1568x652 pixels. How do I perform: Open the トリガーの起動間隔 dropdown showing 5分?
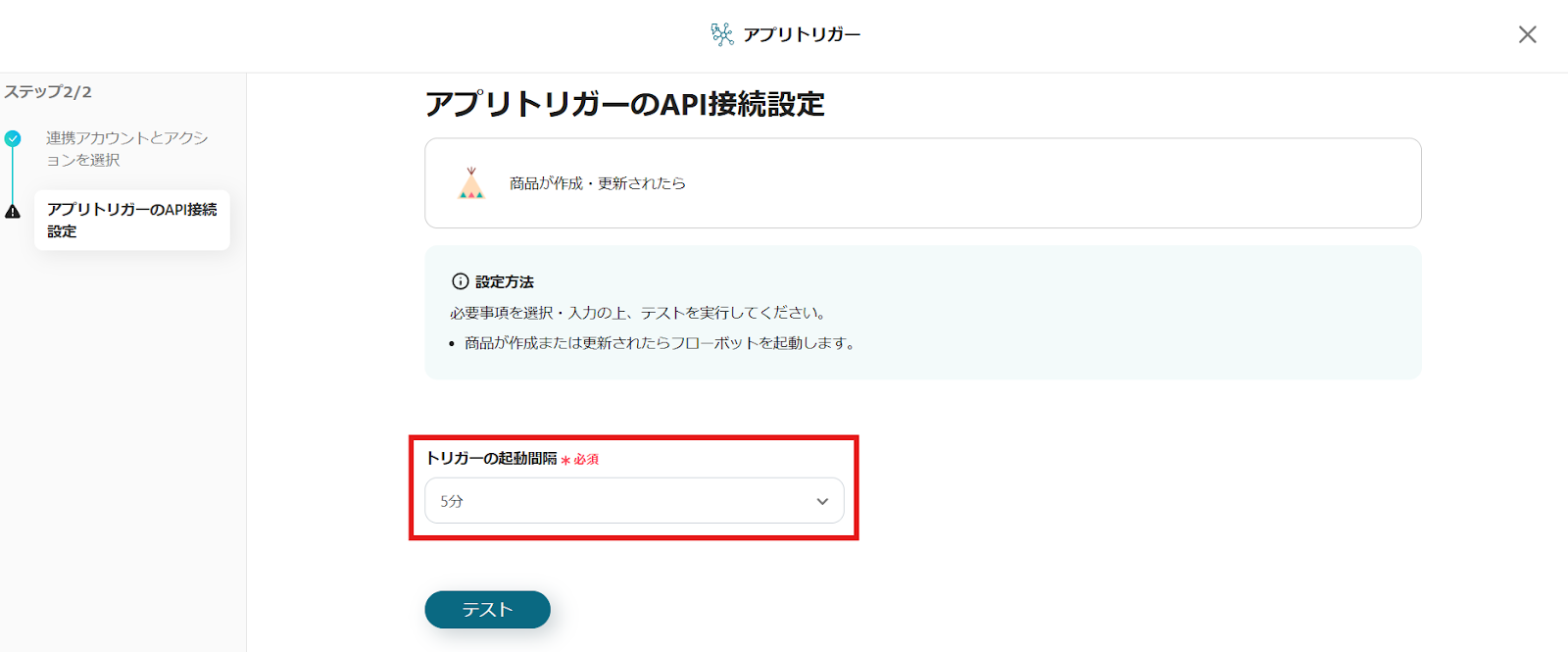tap(634, 501)
